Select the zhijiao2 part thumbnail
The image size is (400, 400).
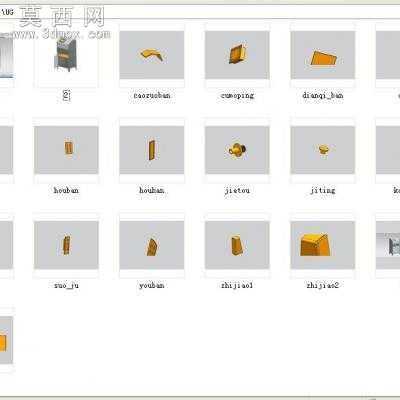(323, 245)
